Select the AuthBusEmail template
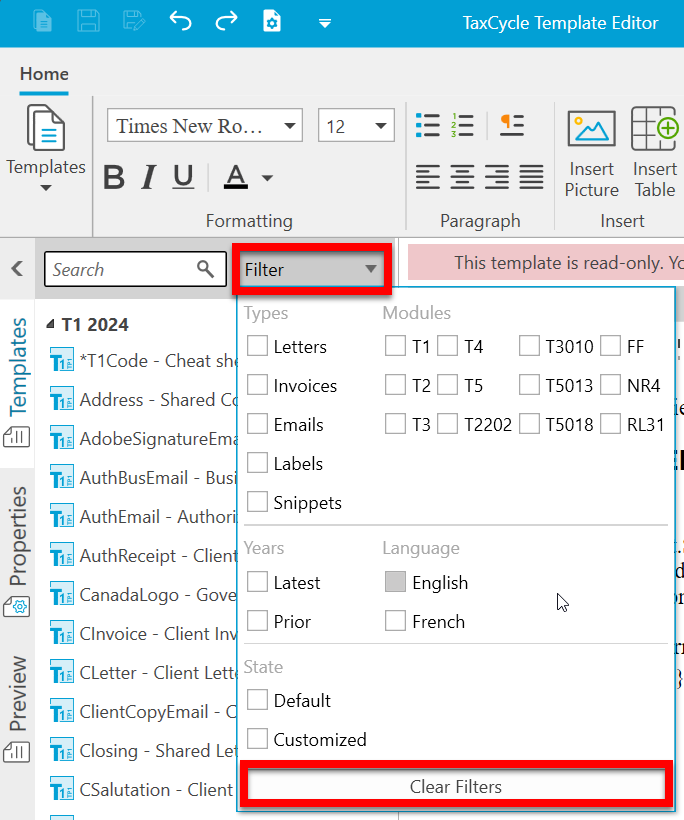Viewport: 684px width, 820px height. coord(144,478)
